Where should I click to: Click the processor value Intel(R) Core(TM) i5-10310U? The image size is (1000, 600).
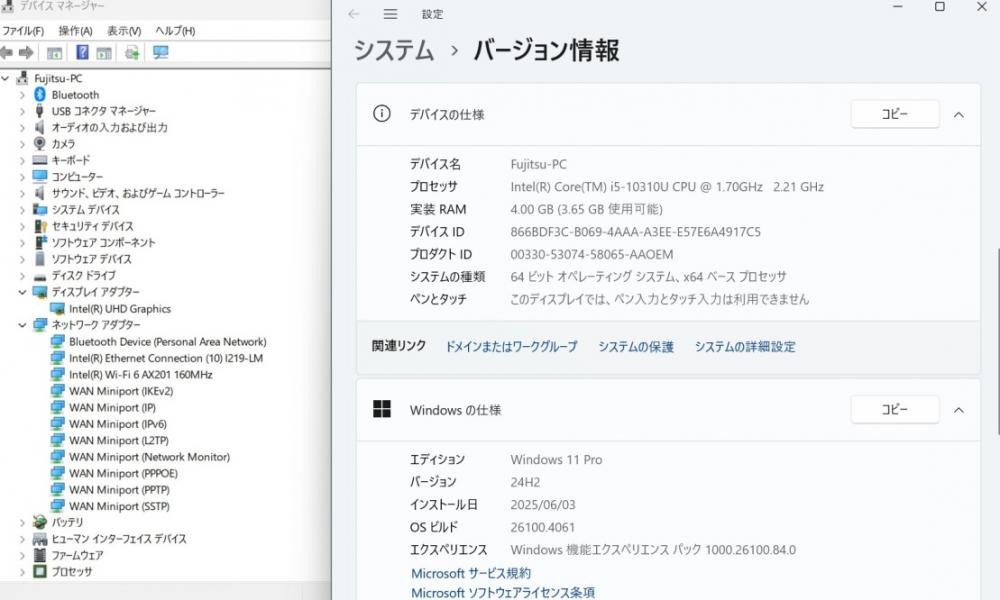click(x=666, y=187)
